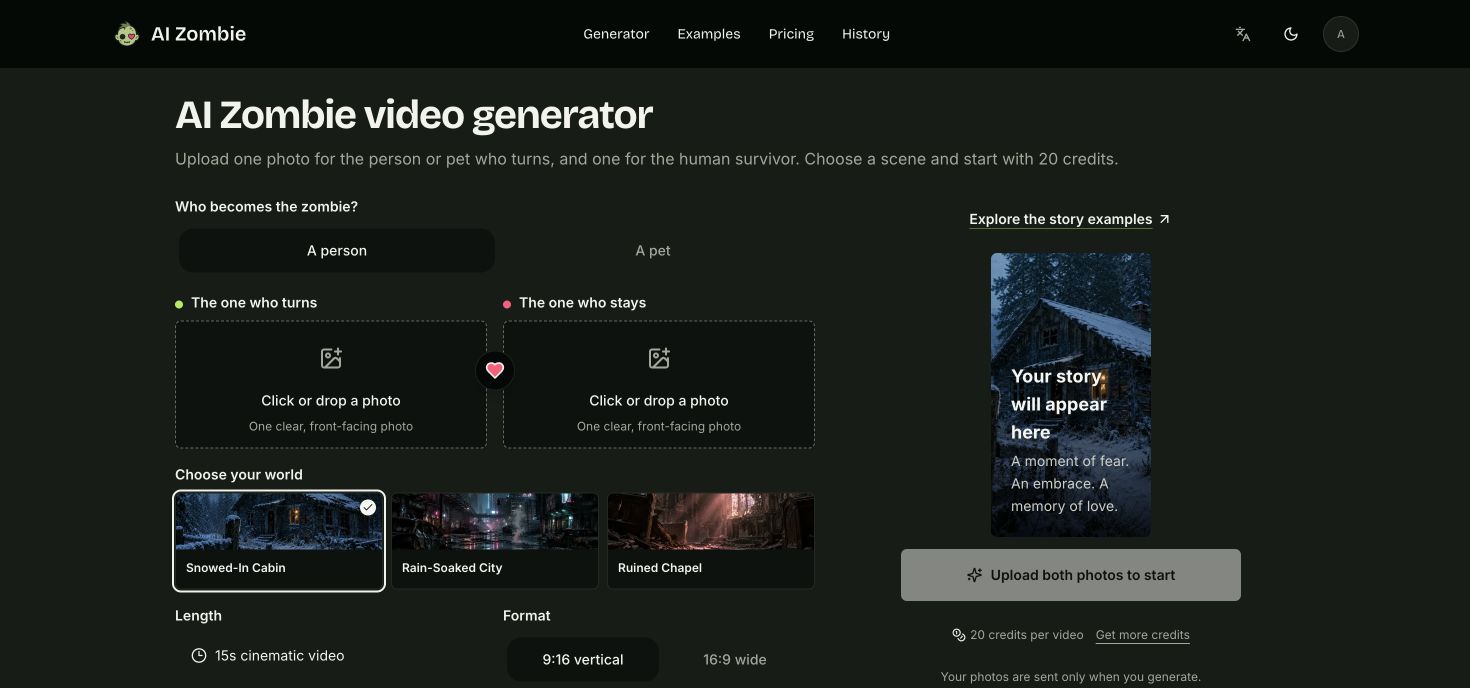Click the AI Zombie brand name

pyautogui.click(x=198, y=34)
